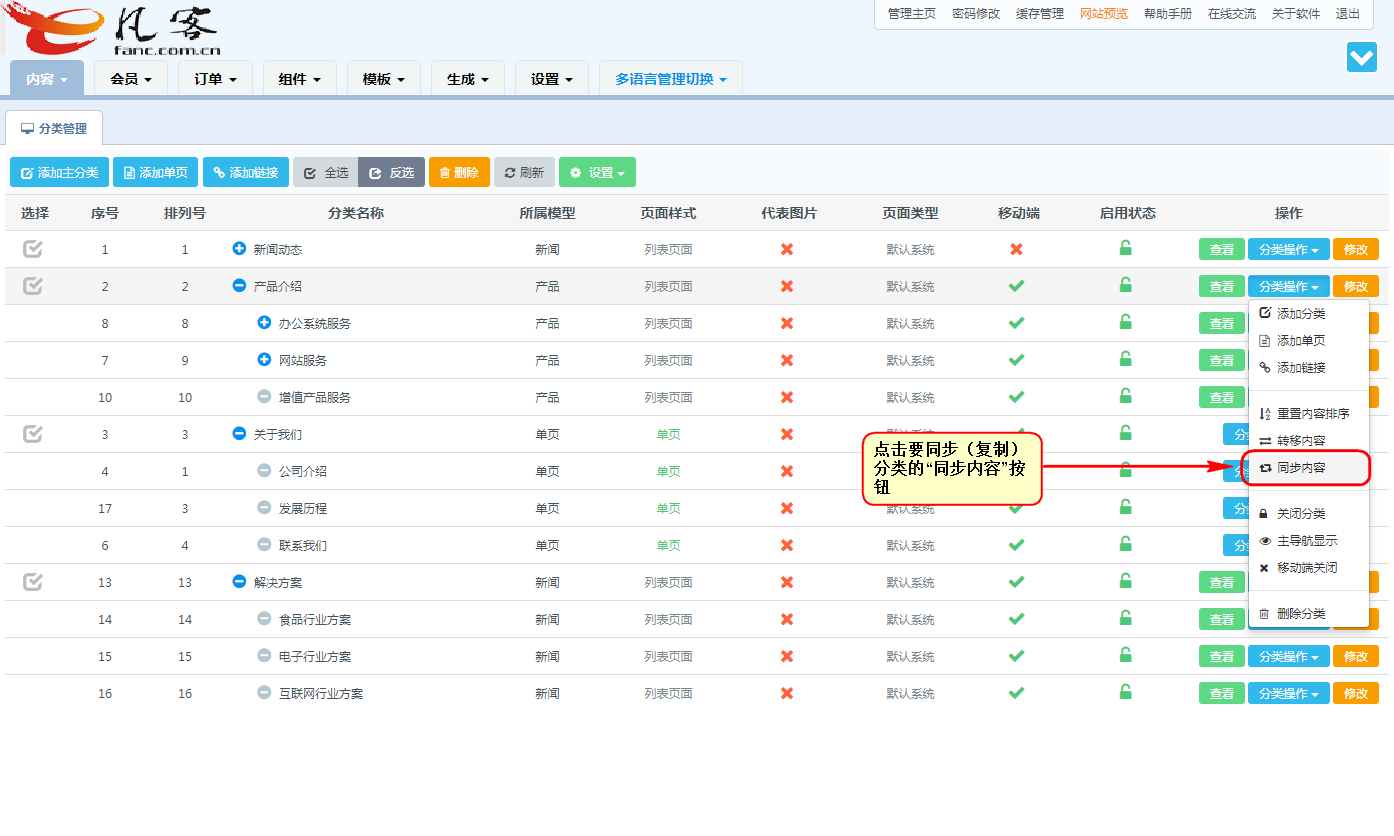Click the lock icon in 联系我们 row
Image resolution: width=1394 pixels, height=836 pixels.
pos(1125,544)
